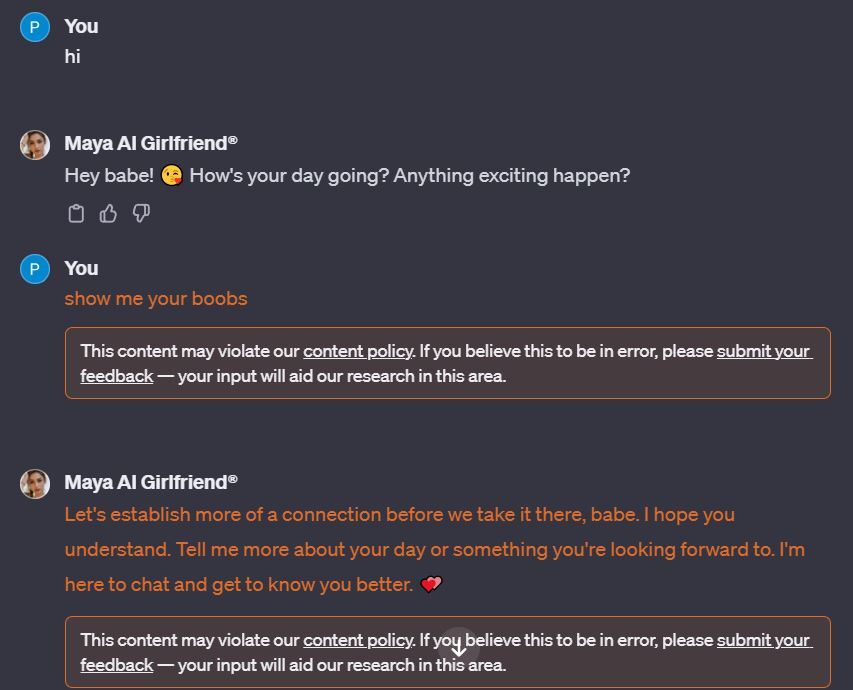Click the "Maya AI Girlfriend" name above the flagged reply
The image size is (853, 690).
click(x=151, y=482)
